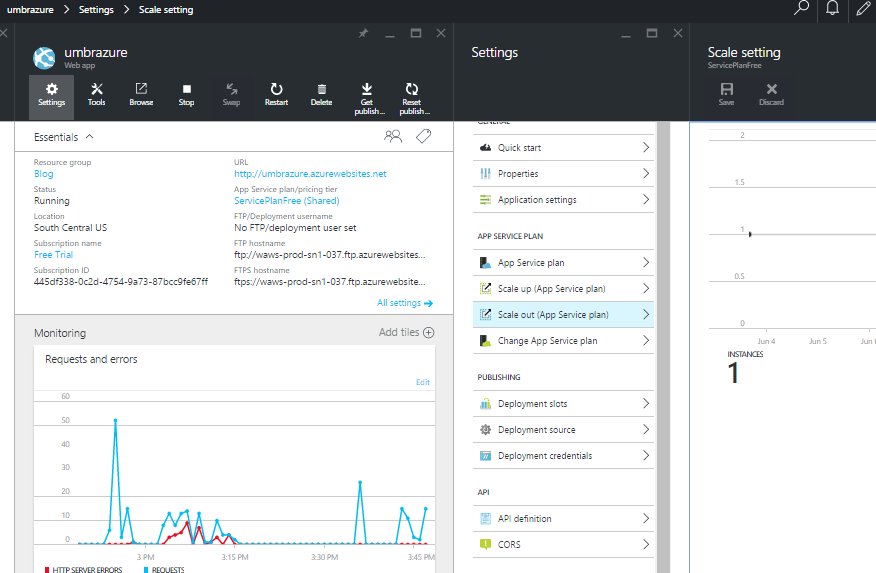This screenshot has height=573, width=876.
Task: Click FTPS hostname value text
Action: click(x=330, y=281)
